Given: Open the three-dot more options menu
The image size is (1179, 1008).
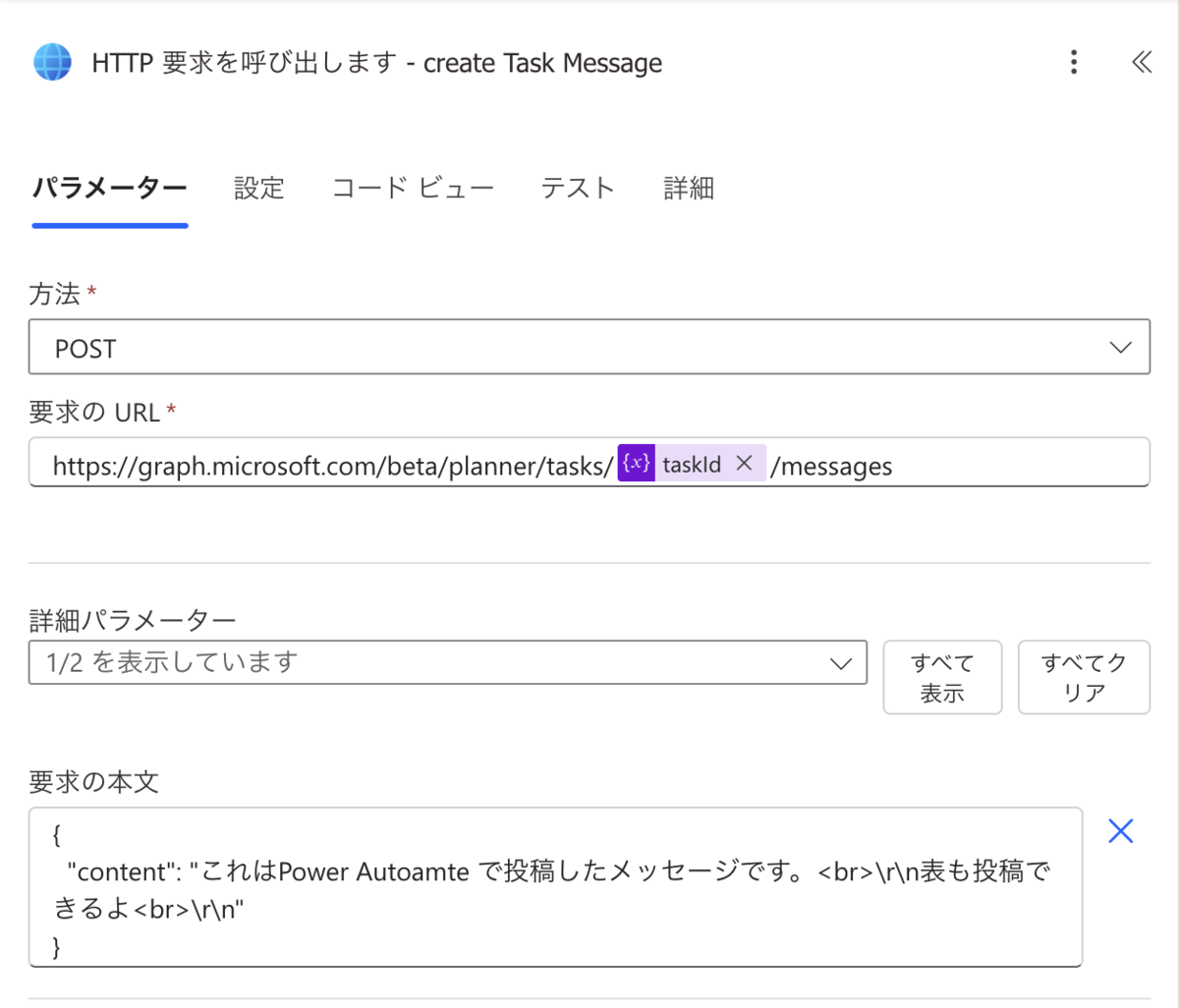Looking at the screenshot, I should [x=1074, y=62].
